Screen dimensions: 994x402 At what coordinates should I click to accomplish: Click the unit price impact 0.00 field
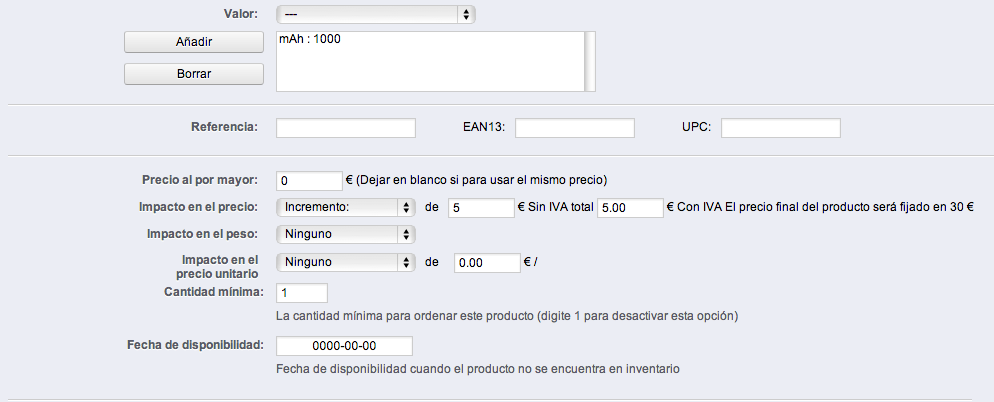(487, 262)
